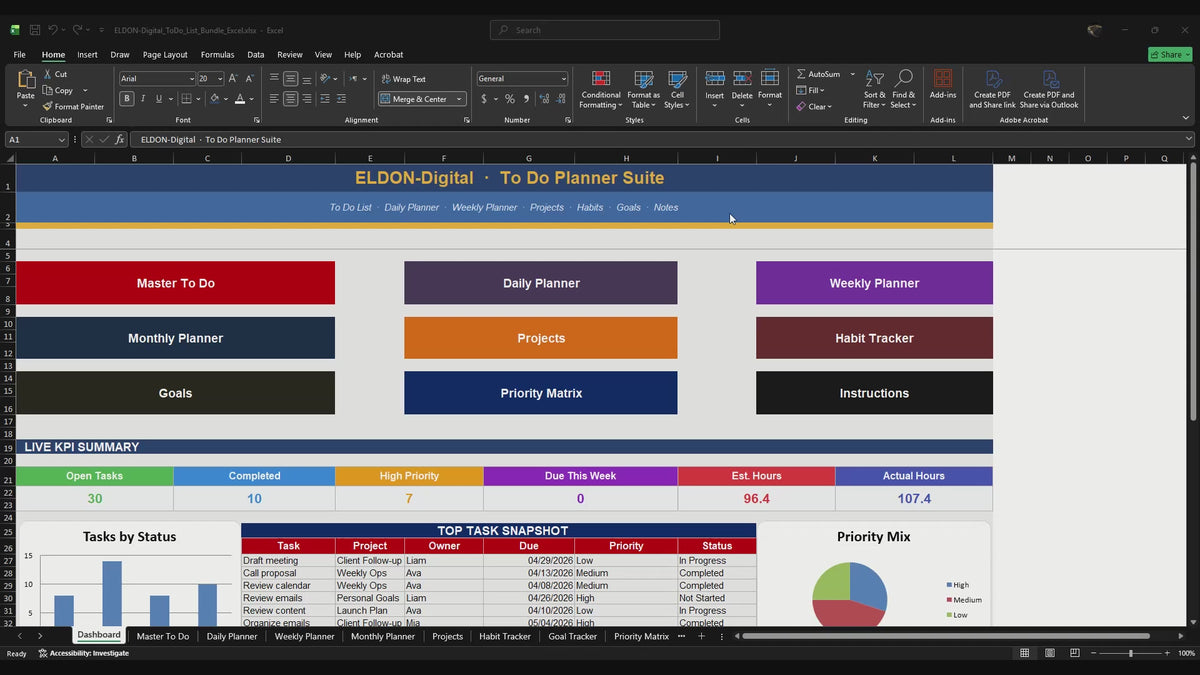
Task: Toggle Italic formatting
Action: coord(143,99)
